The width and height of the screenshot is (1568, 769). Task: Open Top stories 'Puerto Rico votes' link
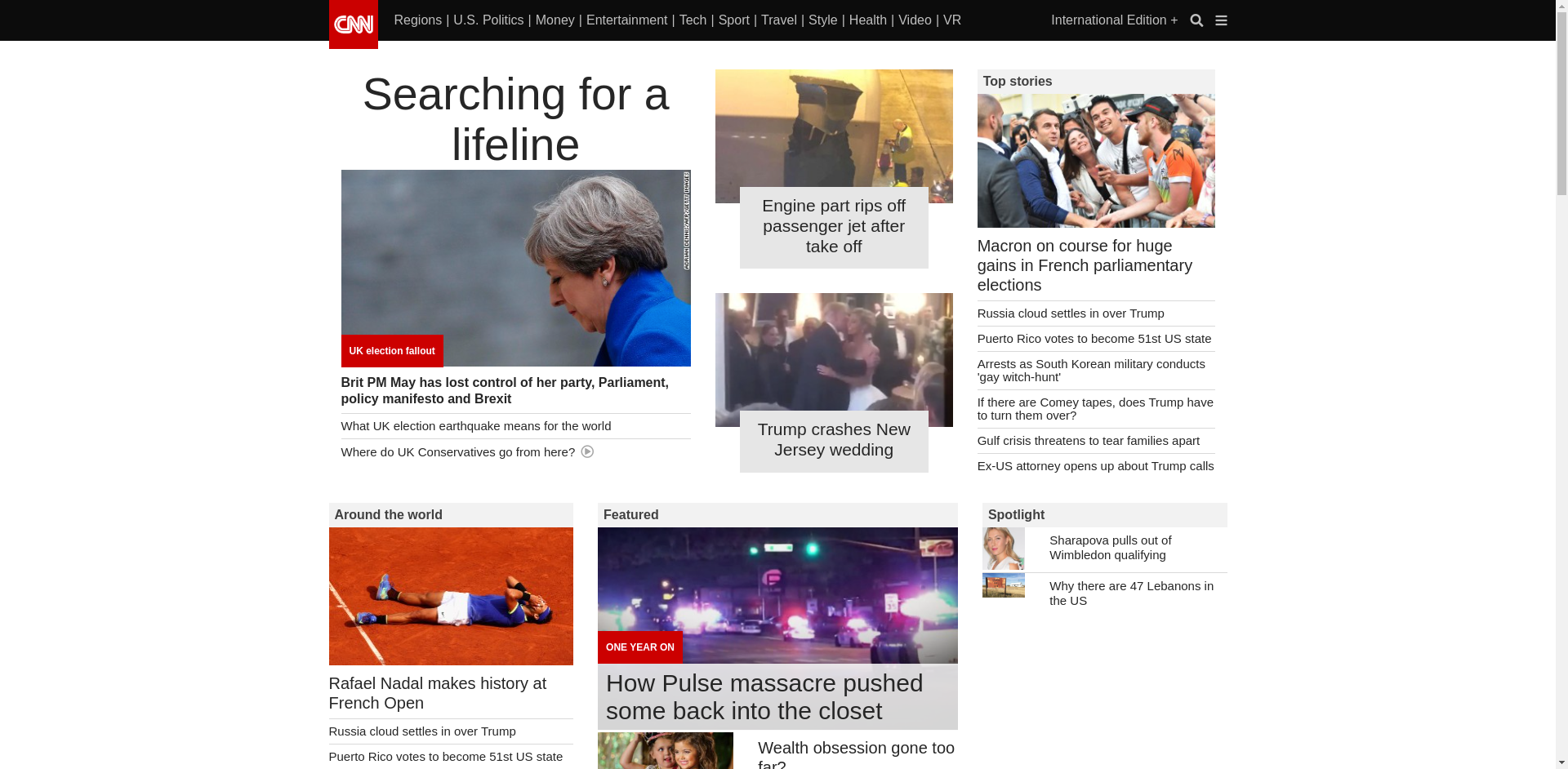[x=1094, y=339]
